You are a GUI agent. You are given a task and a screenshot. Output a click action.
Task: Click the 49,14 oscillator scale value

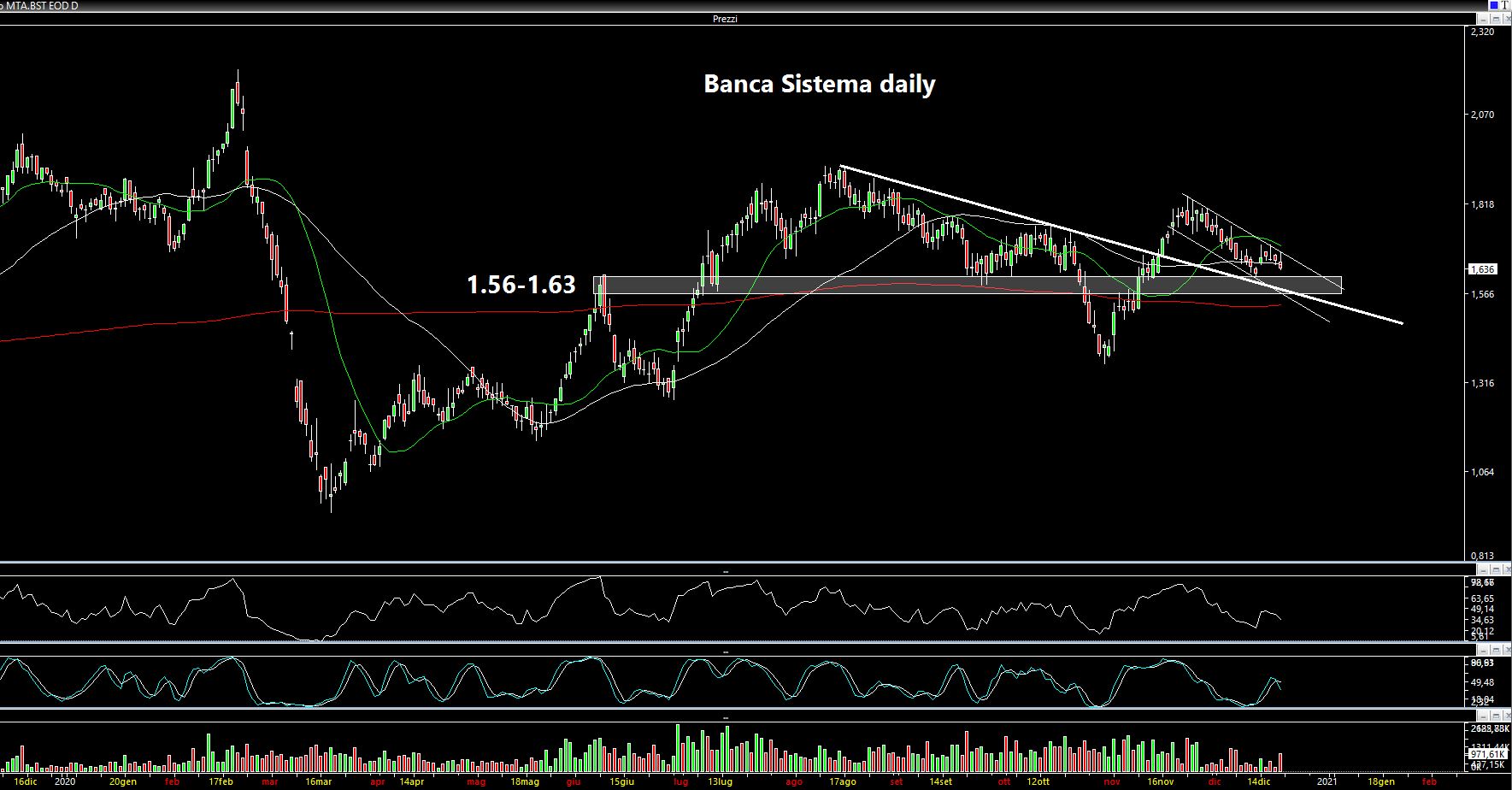coord(1482,609)
